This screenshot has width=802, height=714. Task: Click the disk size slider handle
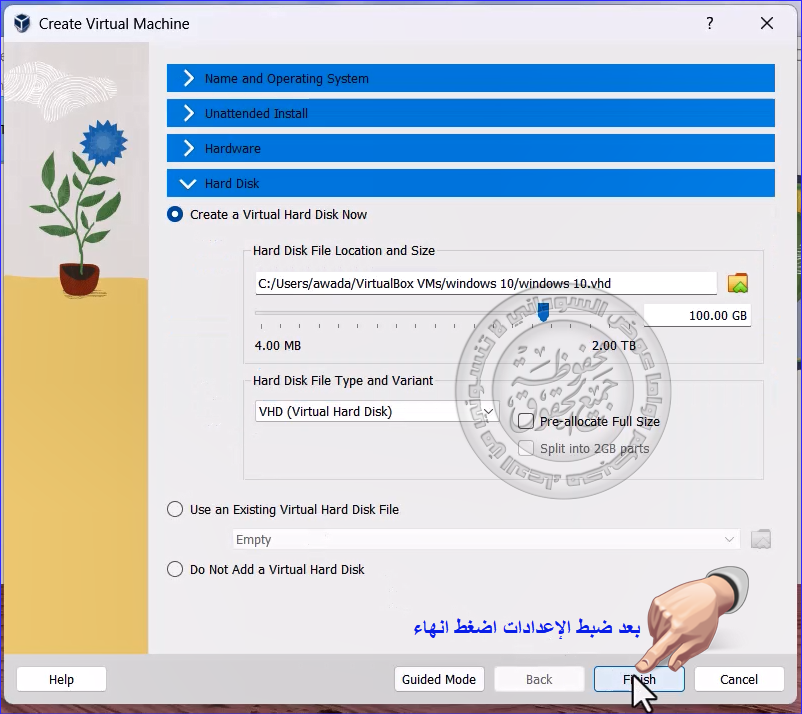point(543,314)
